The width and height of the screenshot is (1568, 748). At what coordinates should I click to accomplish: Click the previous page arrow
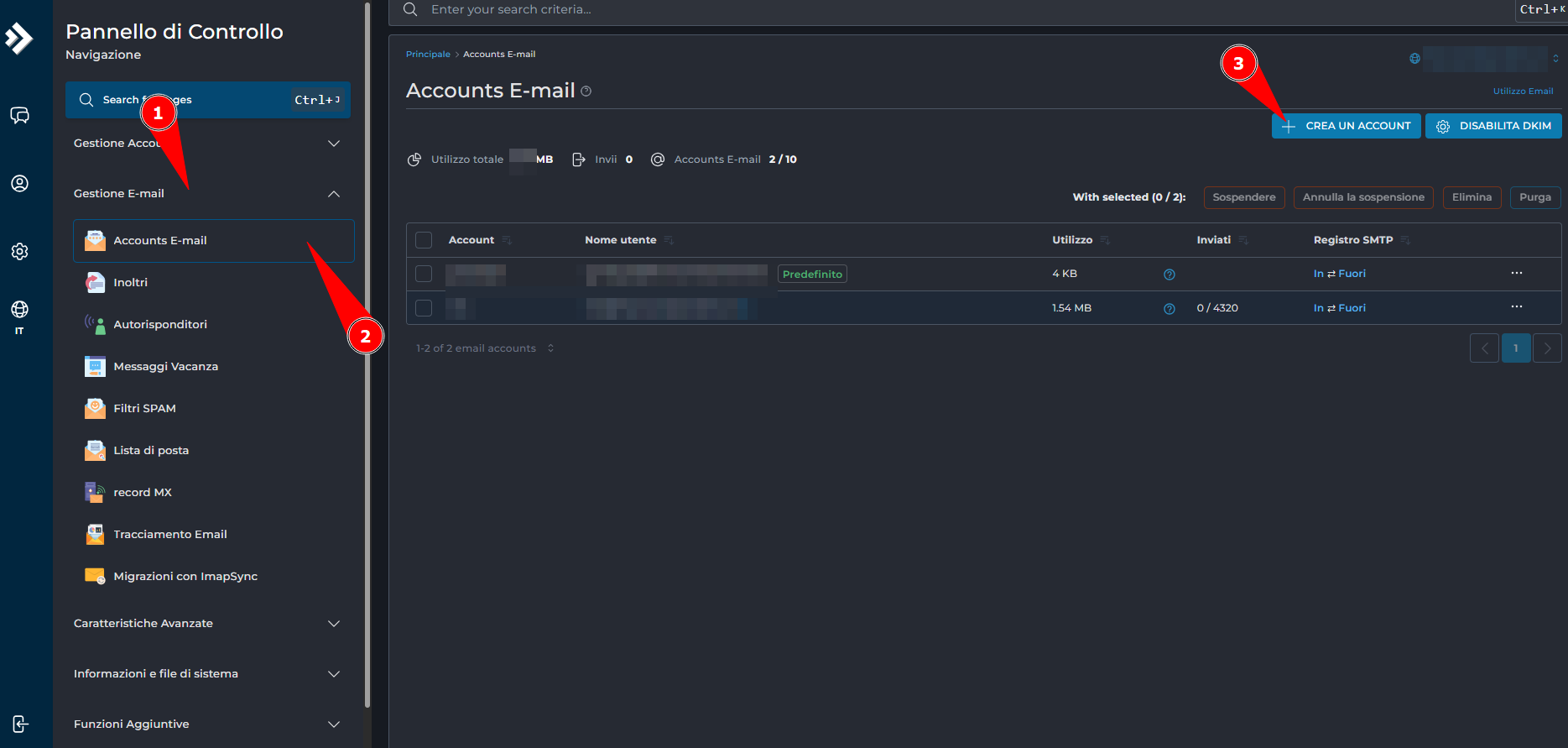click(x=1484, y=348)
